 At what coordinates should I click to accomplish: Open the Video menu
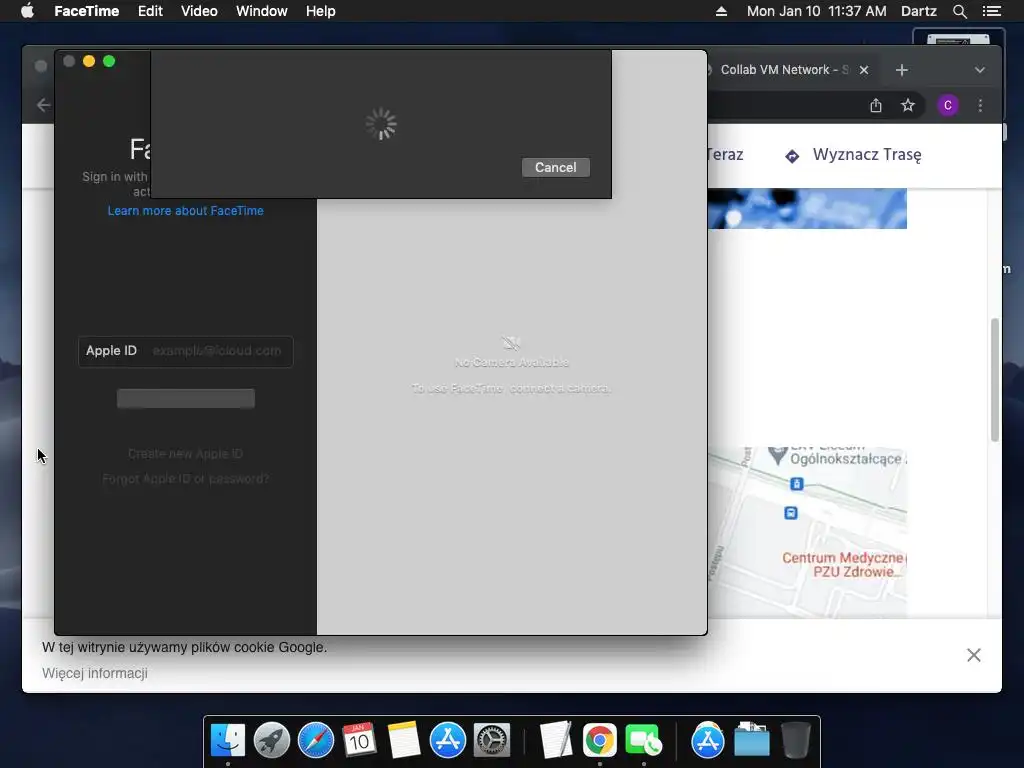tap(199, 11)
